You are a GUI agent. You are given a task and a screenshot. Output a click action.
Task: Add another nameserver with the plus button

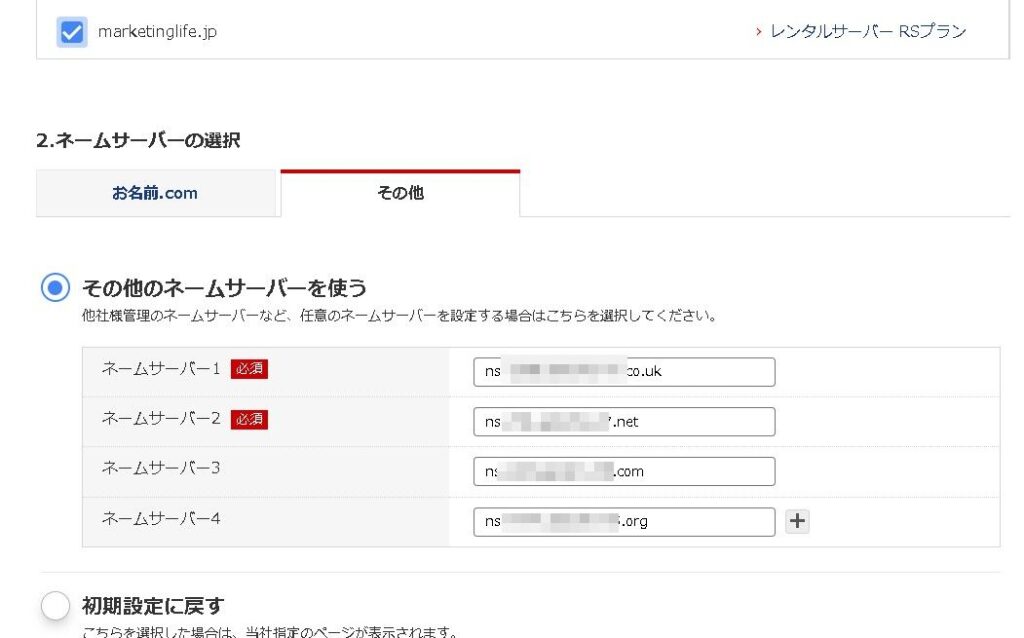pos(797,521)
